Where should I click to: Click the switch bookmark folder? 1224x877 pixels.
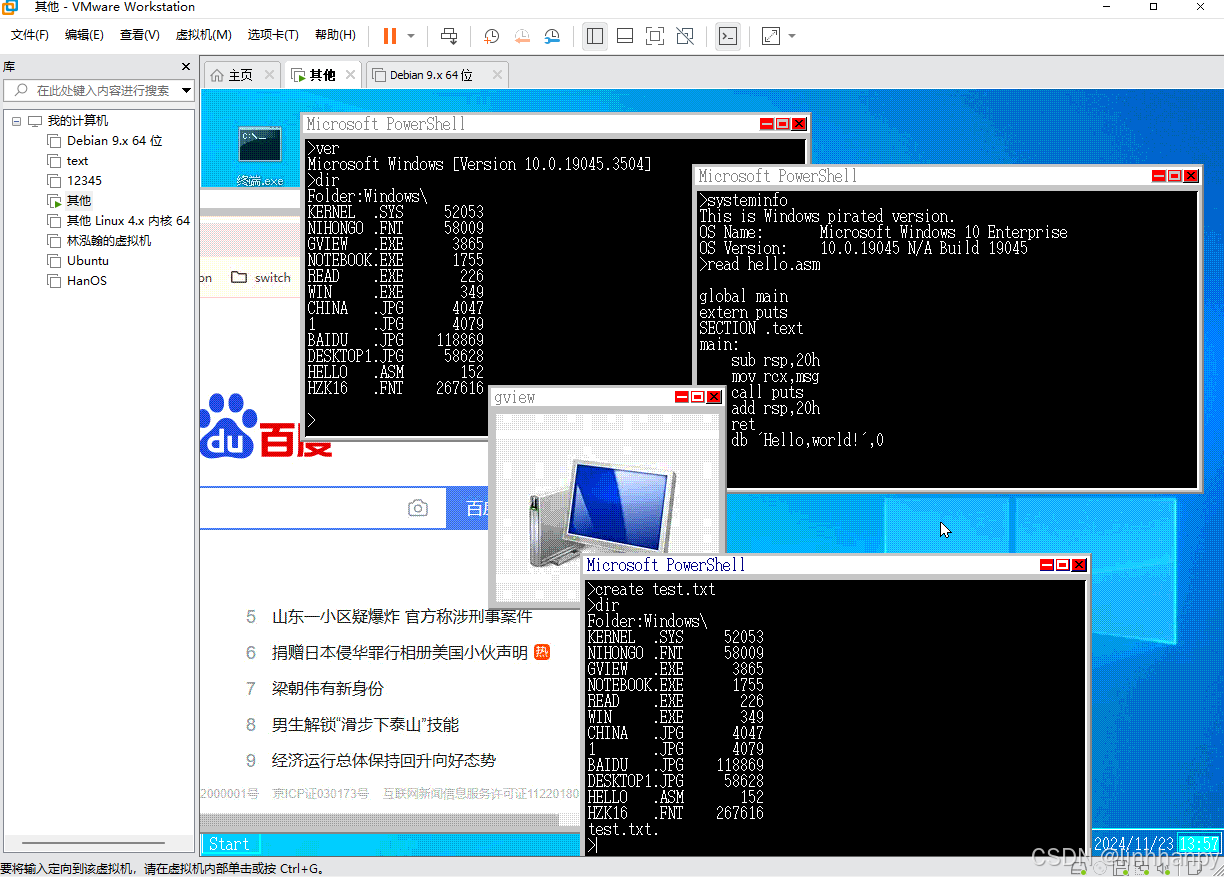pyautogui.click(x=261, y=278)
